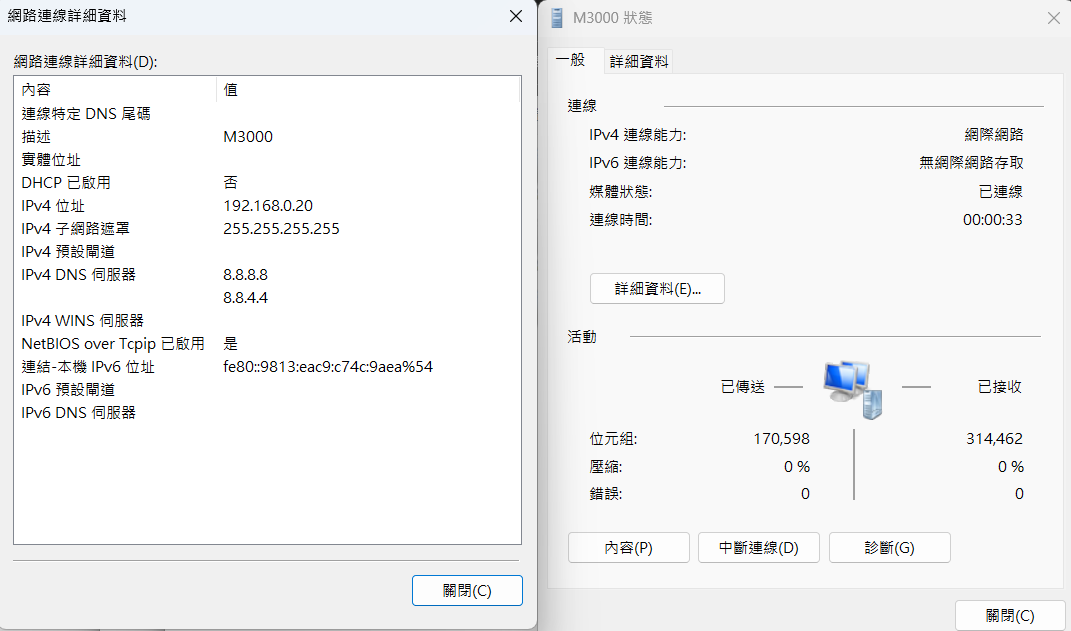The image size is (1071, 631).
Task: Run 診斷(G) diagnostics
Action: [889, 548]
